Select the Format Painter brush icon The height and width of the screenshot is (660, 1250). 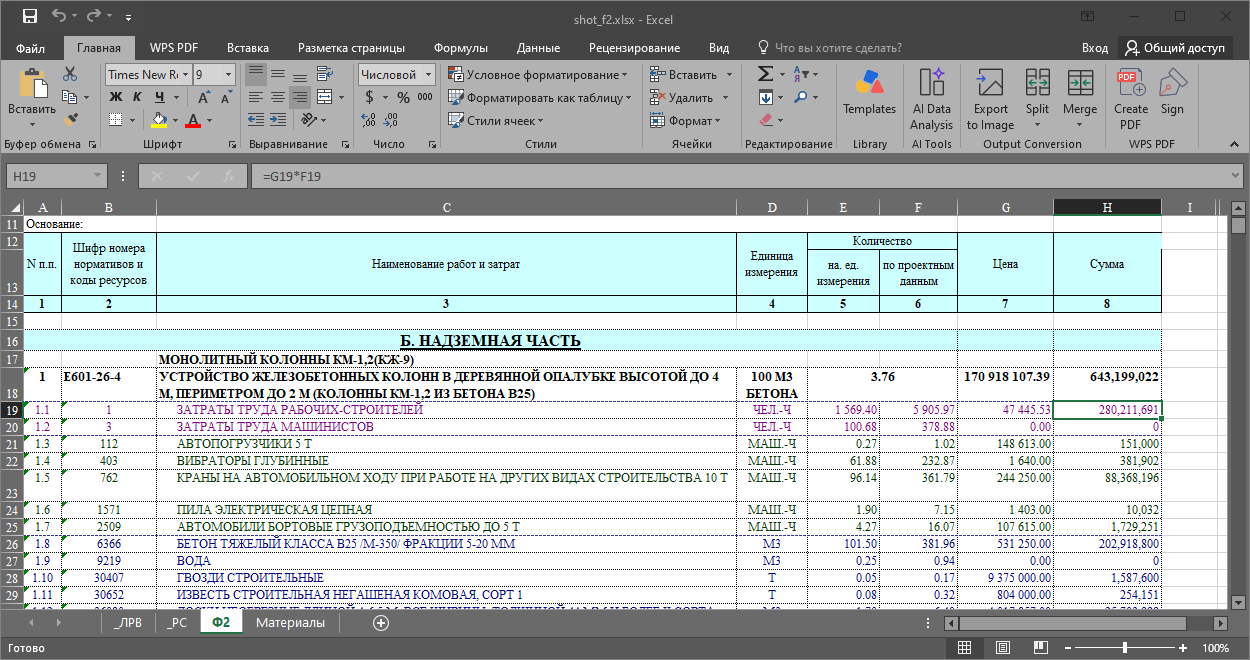click(70, 120)
